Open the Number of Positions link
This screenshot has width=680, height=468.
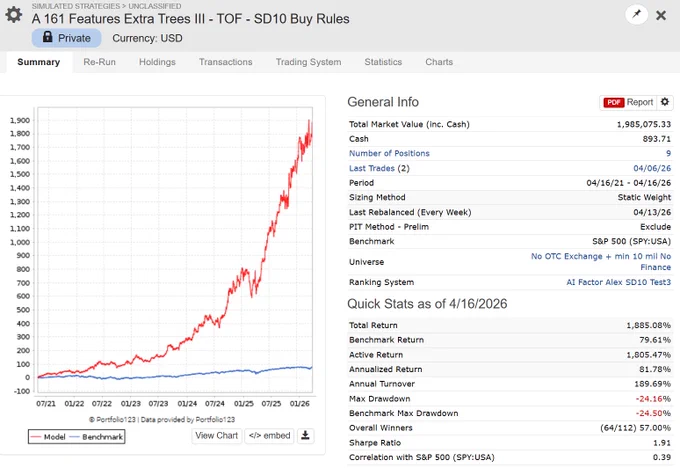click(x=389, y=153)
